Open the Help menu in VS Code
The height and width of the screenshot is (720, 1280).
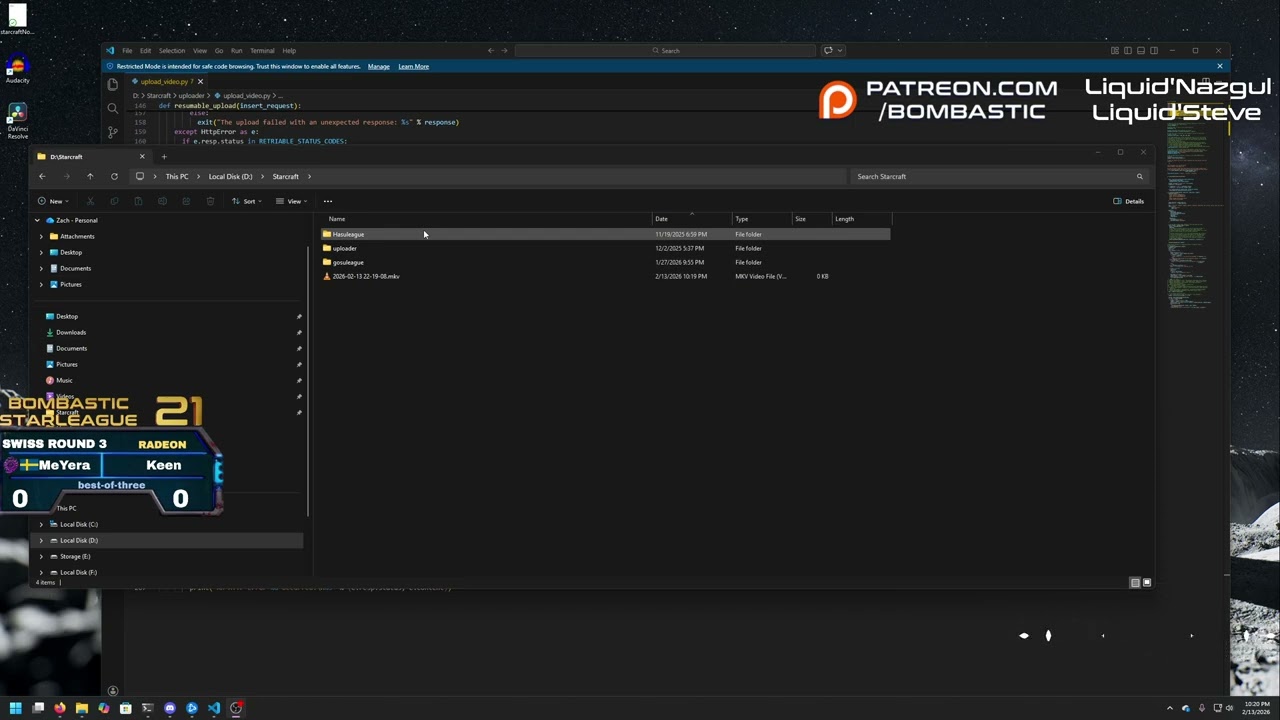tap(289, 50)
